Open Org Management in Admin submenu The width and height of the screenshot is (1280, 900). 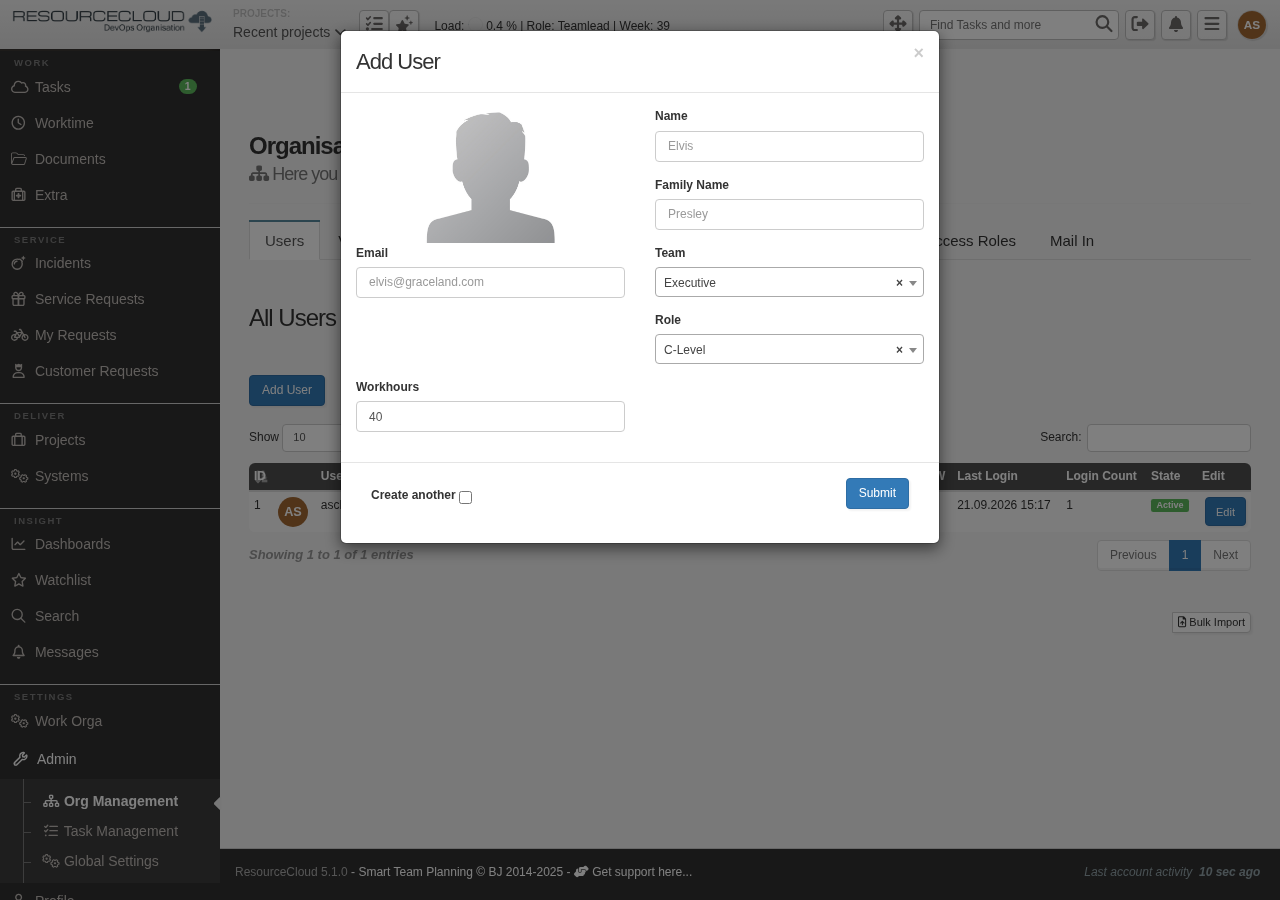click(110, 801)
